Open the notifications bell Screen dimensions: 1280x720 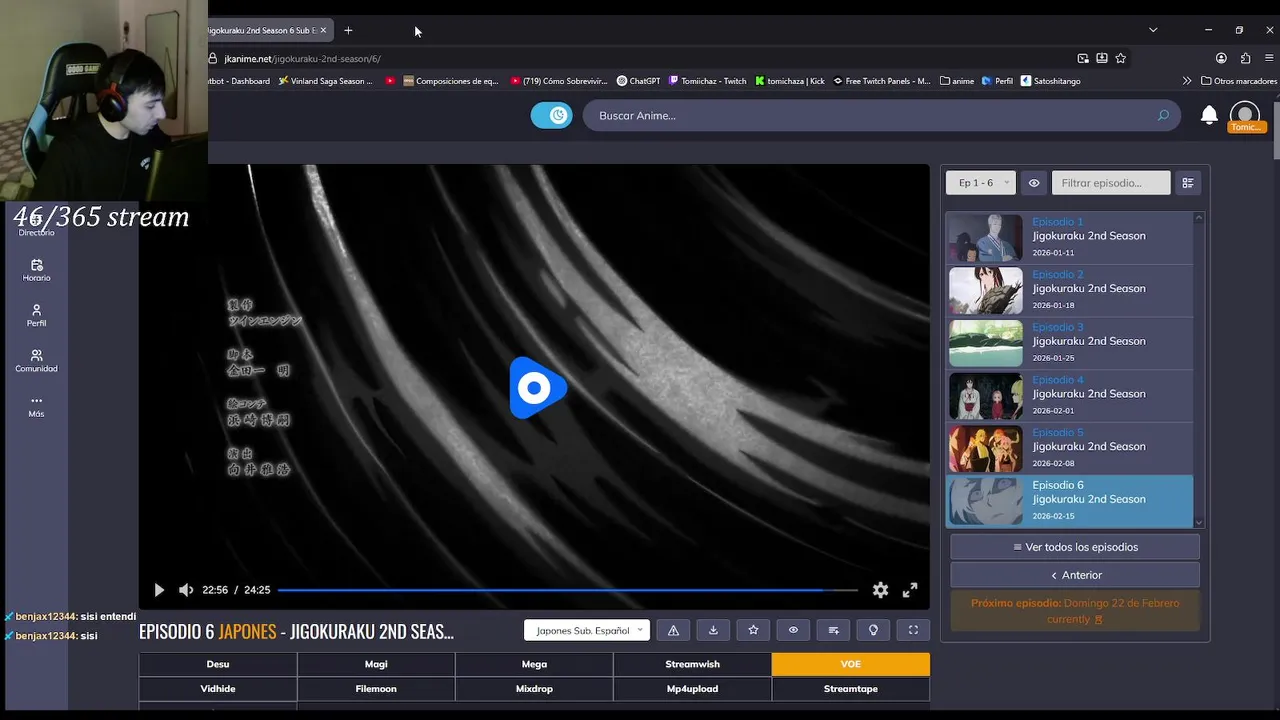coord(1209,116)
